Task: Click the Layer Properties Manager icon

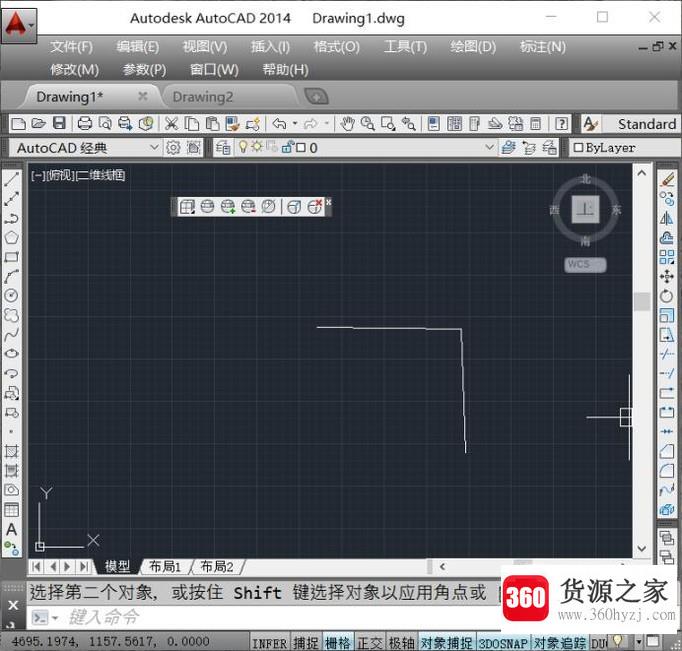Action: click(223, 148)
